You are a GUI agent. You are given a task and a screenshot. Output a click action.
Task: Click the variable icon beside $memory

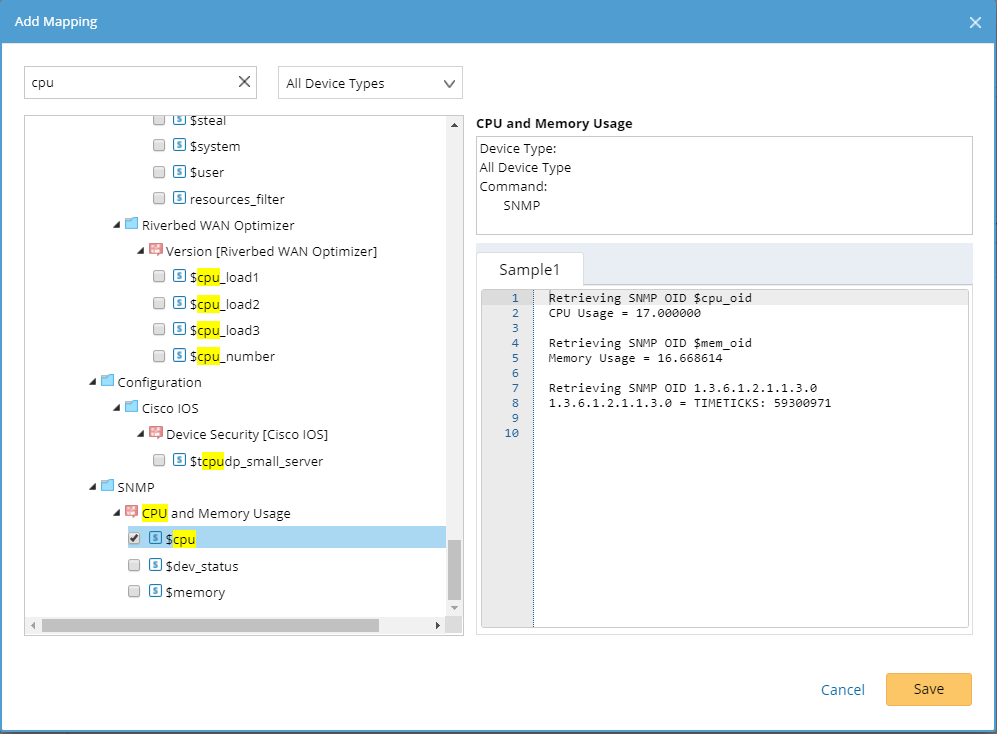[x=155, y=592]
